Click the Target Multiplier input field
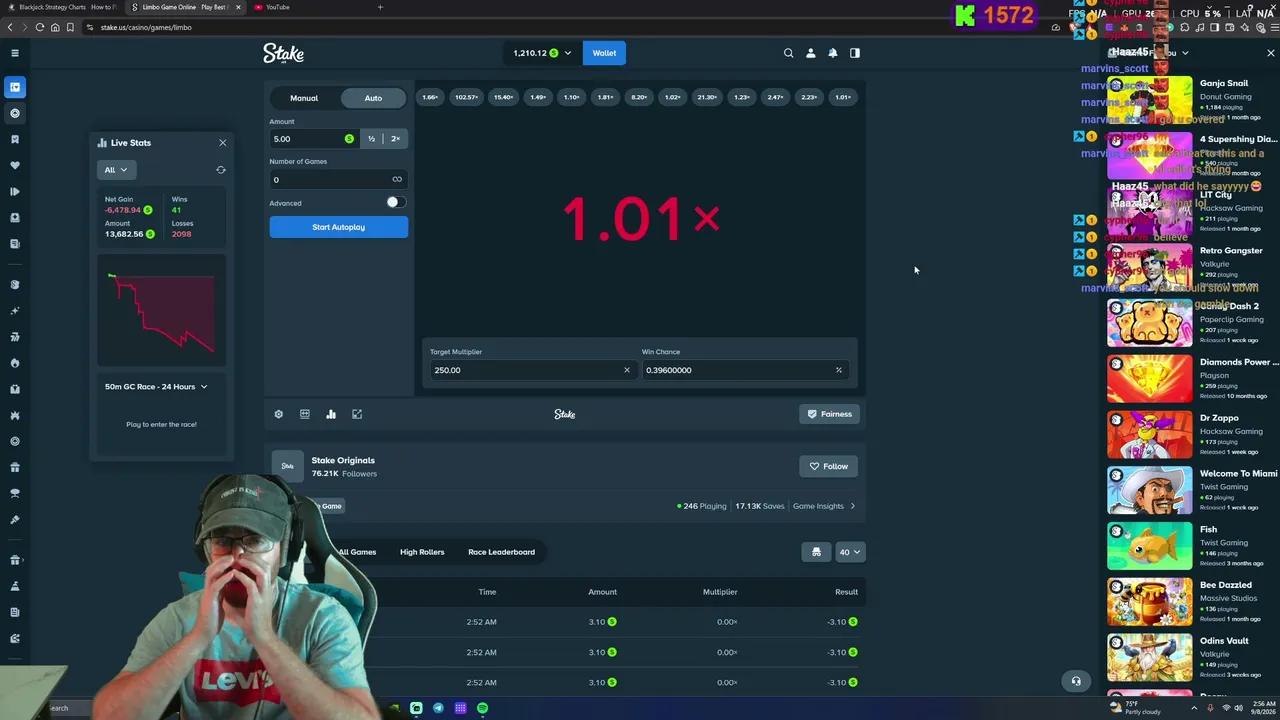1280x720 pixels. coord(533,370)
